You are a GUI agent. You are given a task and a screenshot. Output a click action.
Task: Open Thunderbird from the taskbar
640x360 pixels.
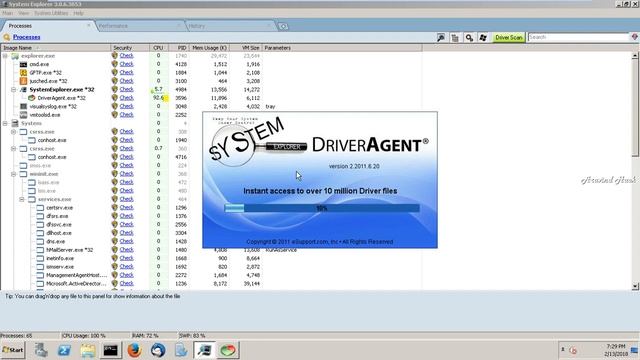tap(158, 350)
